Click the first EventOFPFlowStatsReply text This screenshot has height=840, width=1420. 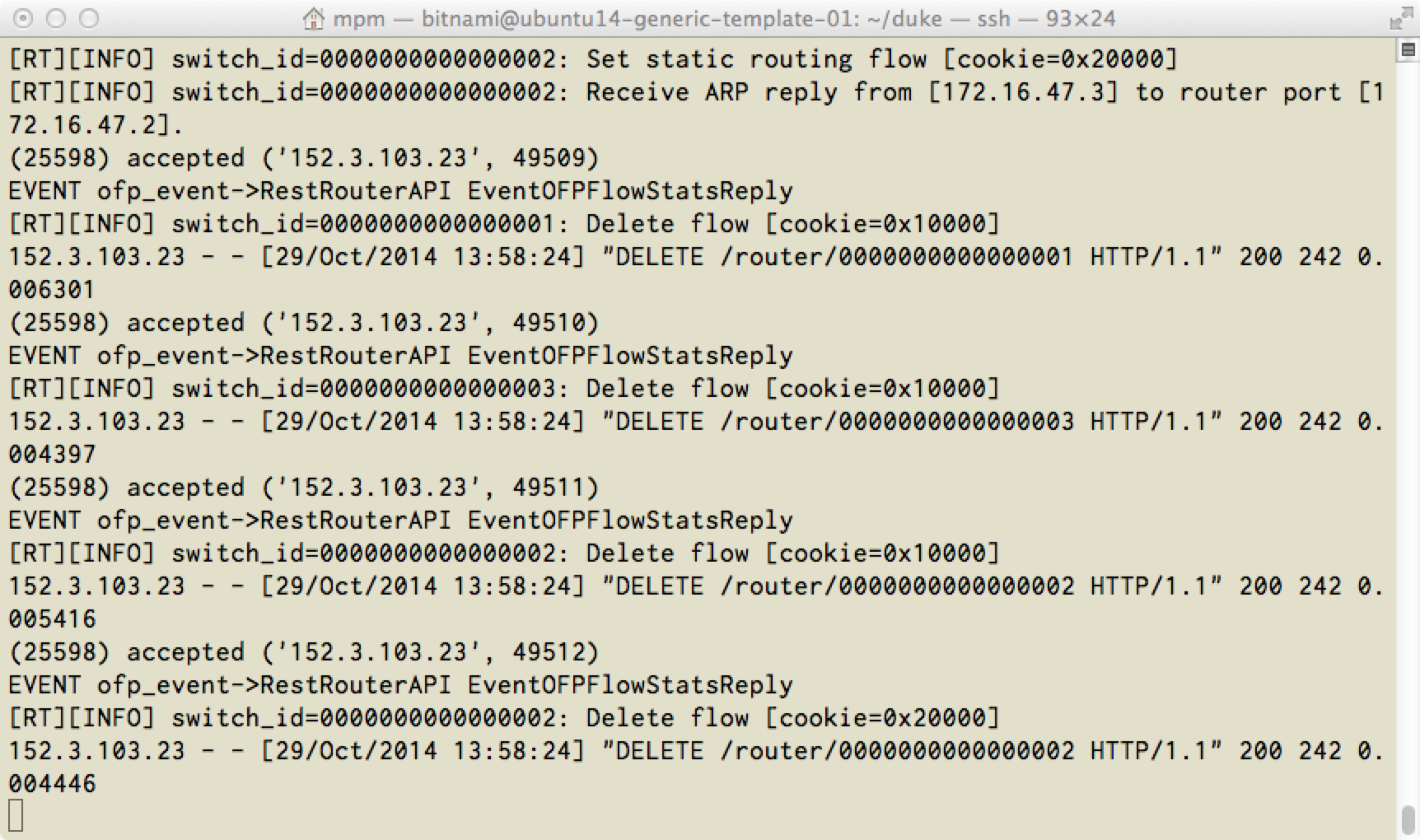tap(630, 190)
